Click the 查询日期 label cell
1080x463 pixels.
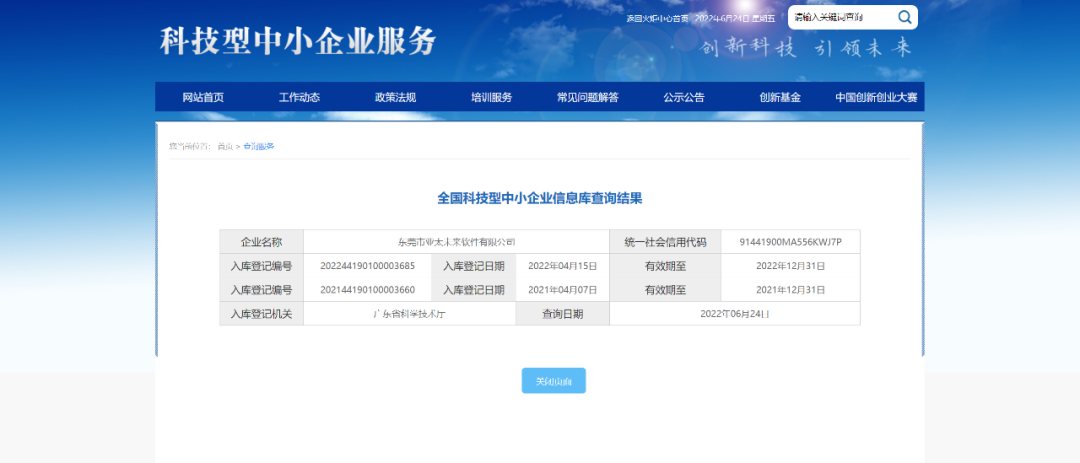coord(563,313)
